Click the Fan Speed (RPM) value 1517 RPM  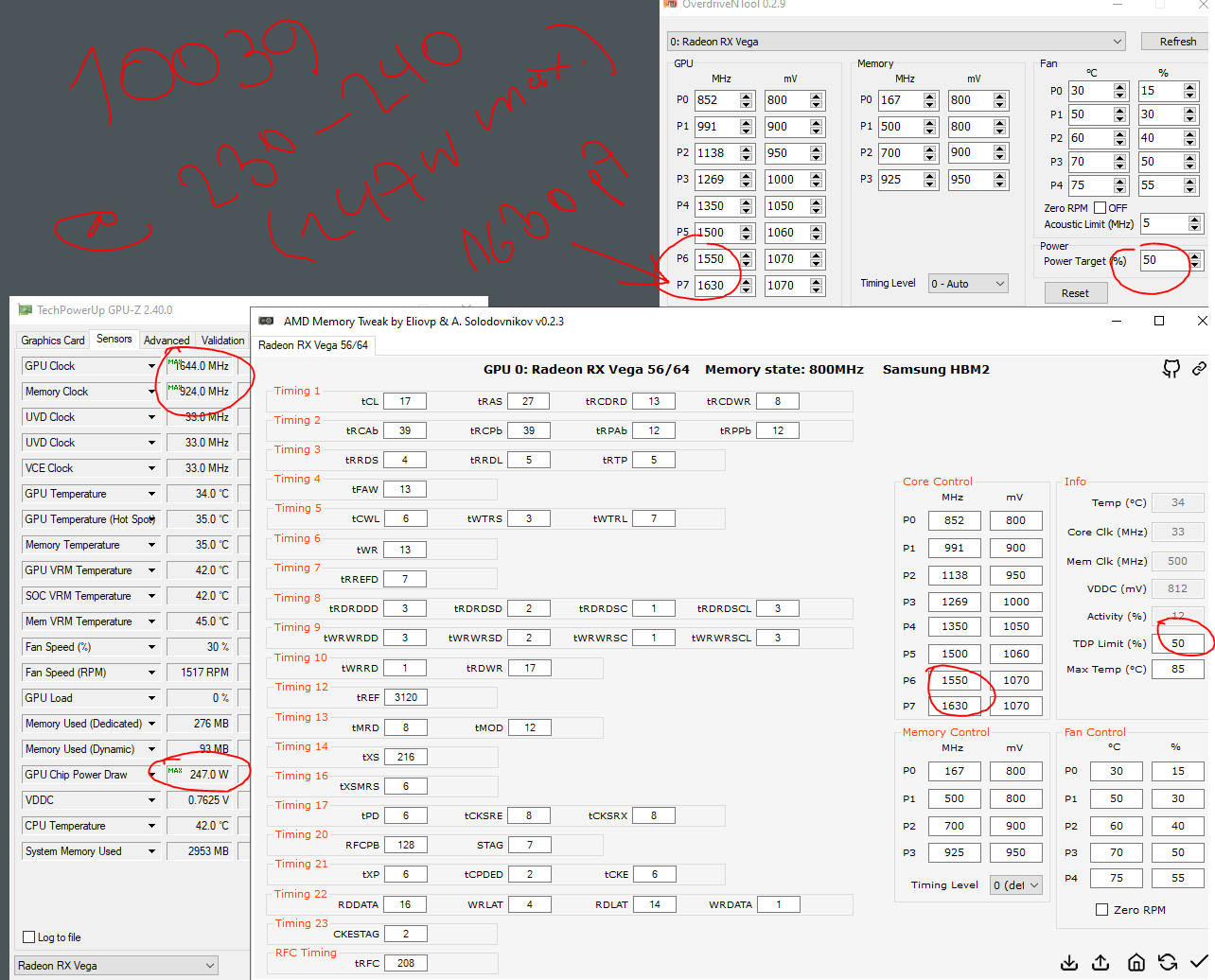click(x=199, y=673)
